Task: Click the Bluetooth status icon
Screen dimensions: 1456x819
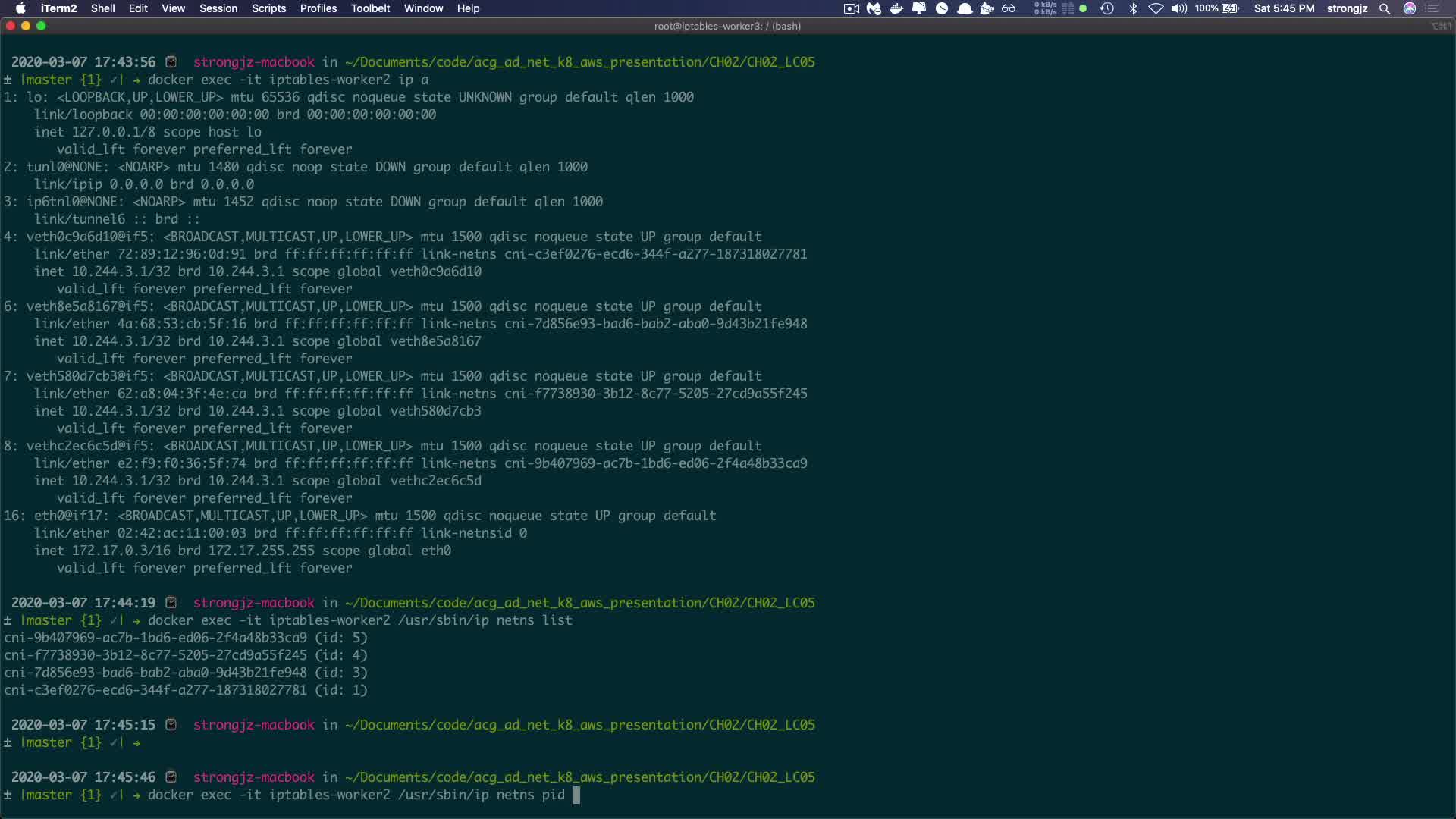Action: (1133, 8)
